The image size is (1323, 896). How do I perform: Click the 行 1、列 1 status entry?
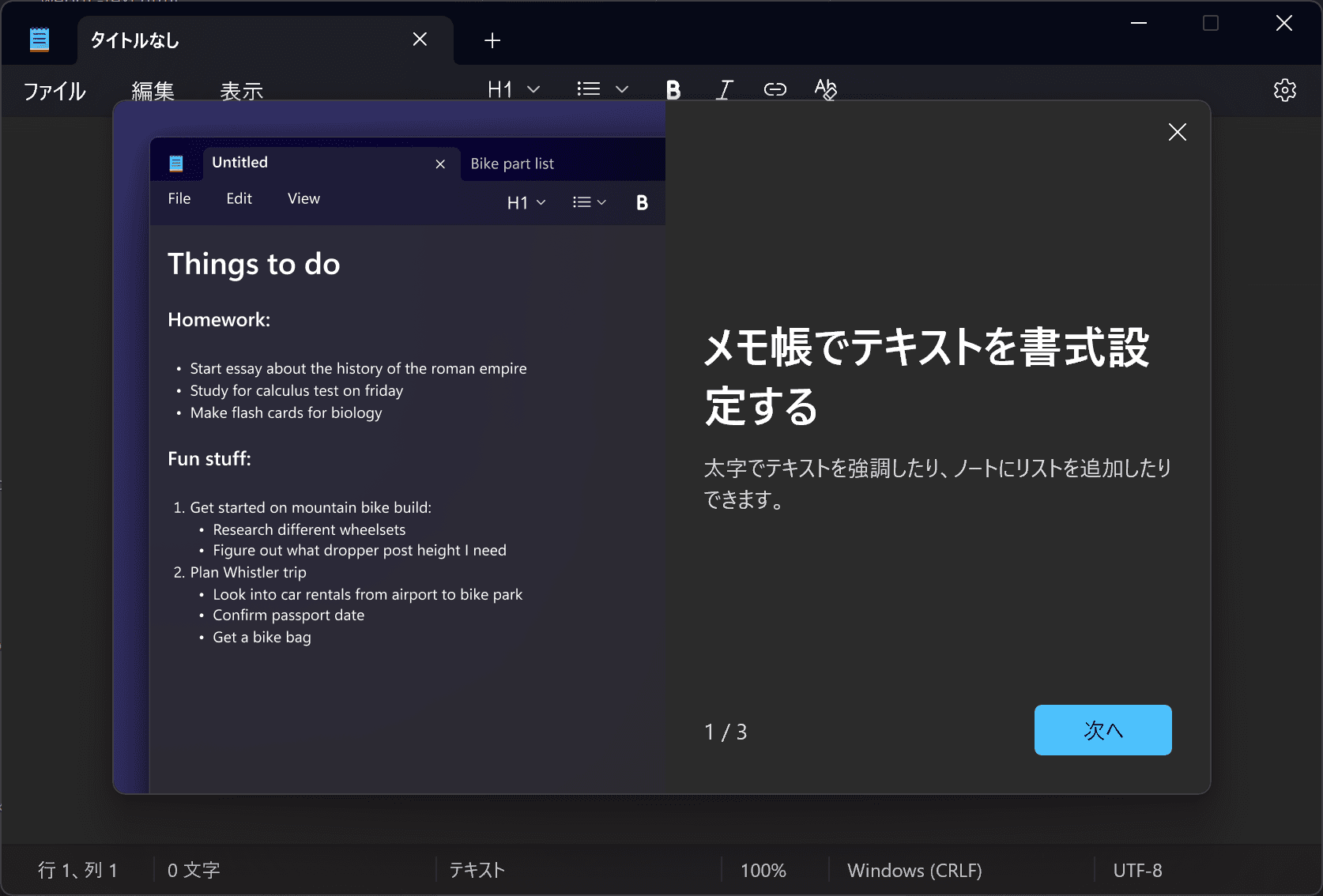(x=77, y=870)
